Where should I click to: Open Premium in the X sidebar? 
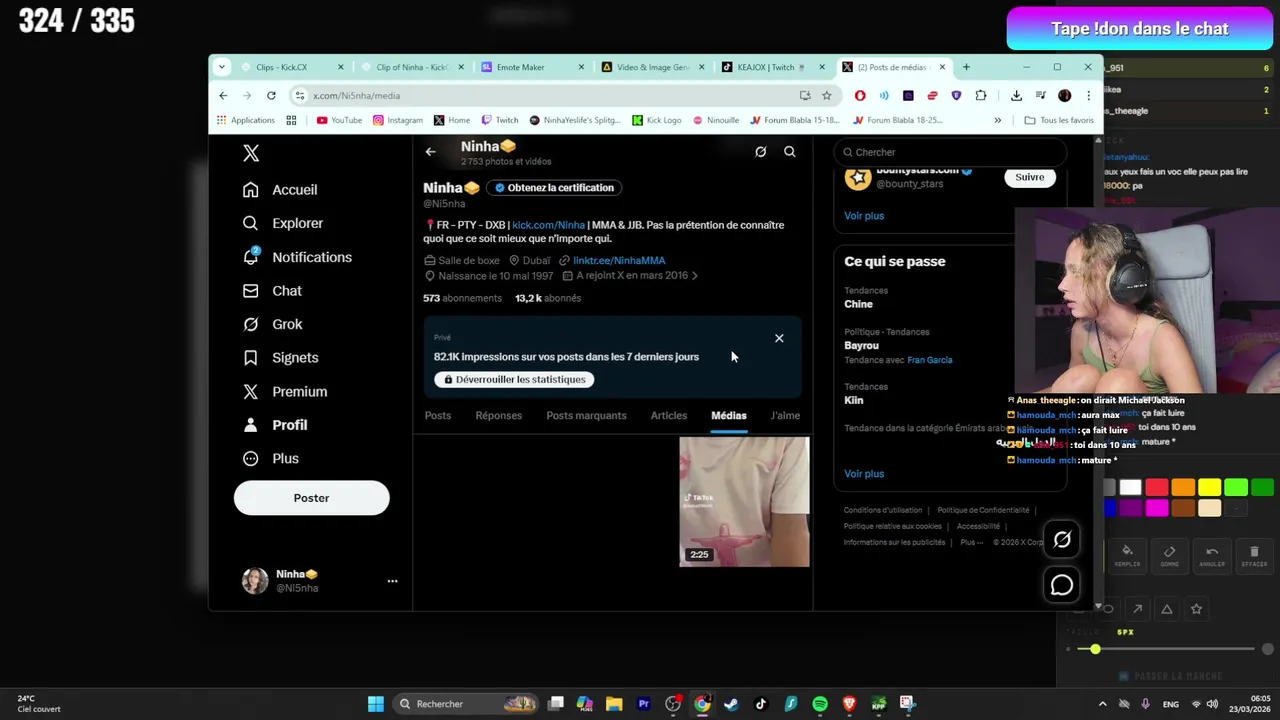click(285, 392)
